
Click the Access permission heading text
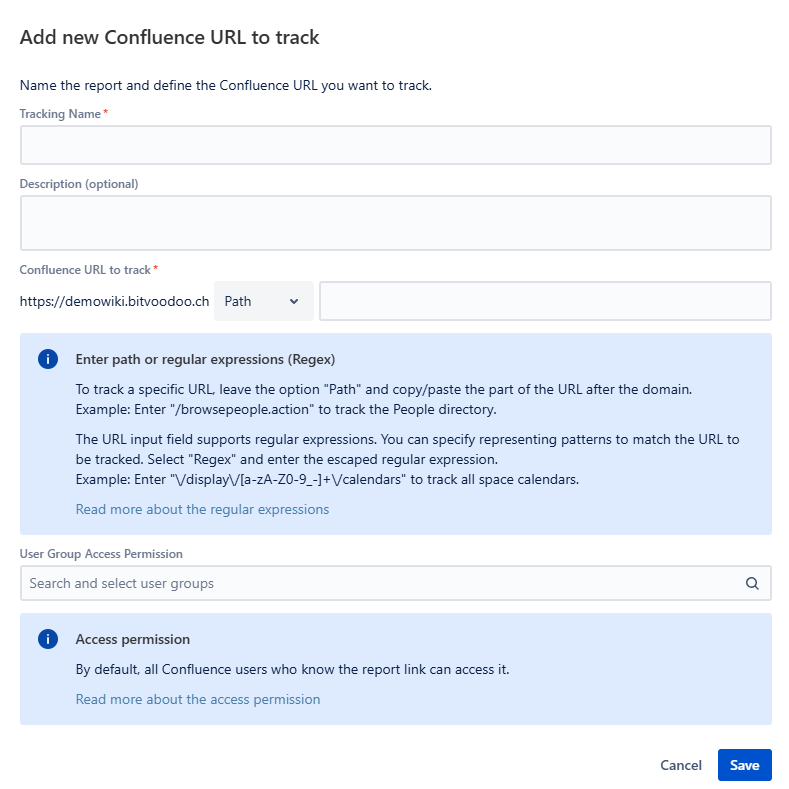point(133,639)
